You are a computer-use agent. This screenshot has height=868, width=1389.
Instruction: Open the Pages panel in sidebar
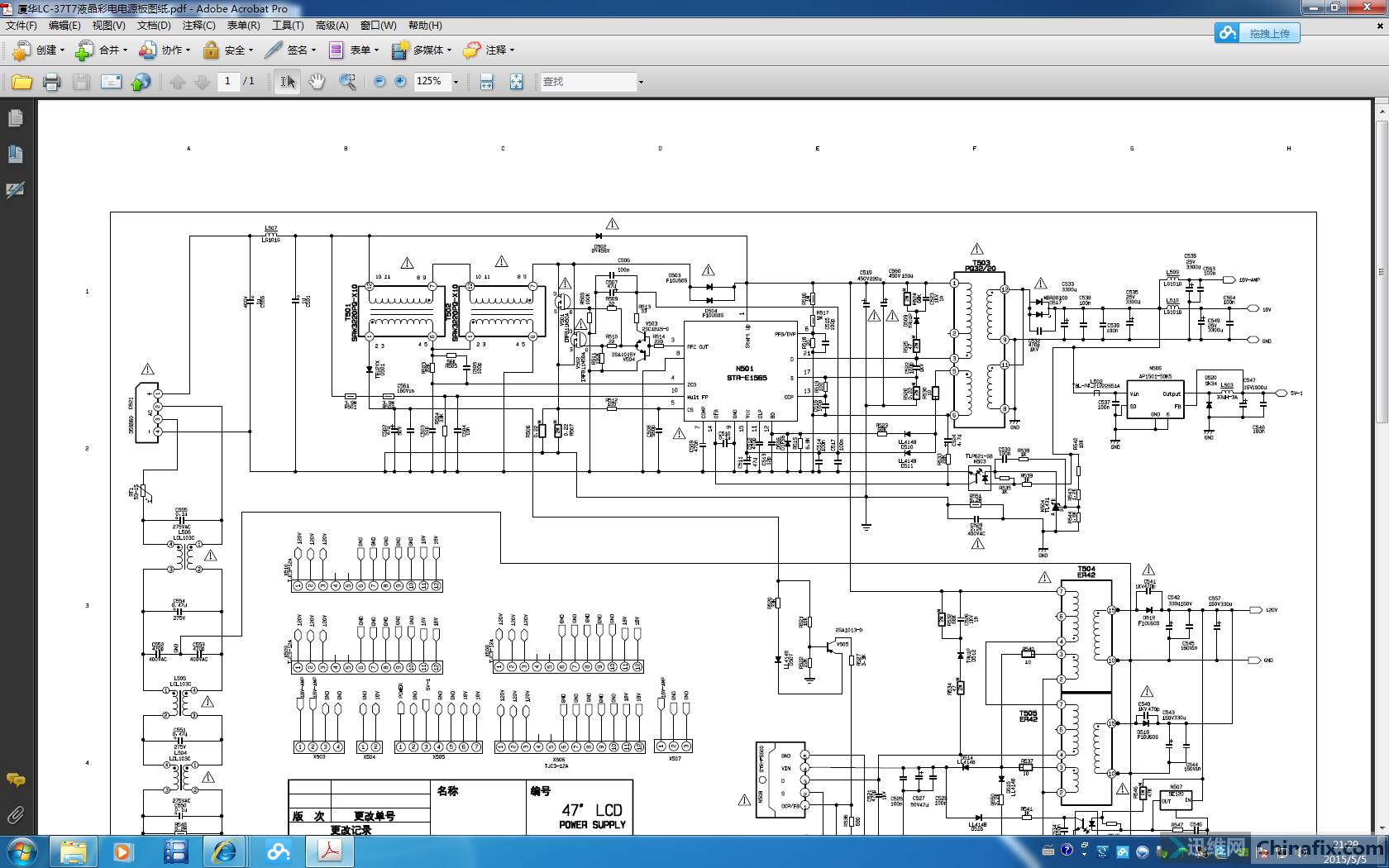(x=15, y=118)
